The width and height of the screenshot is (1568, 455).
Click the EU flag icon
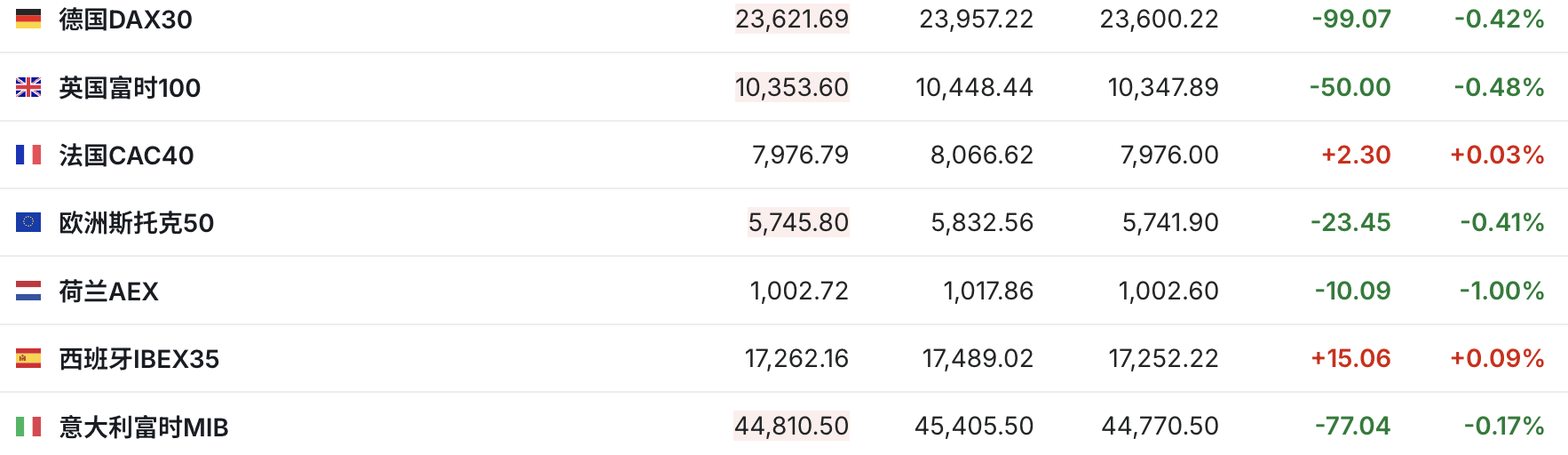pos(28,222)
